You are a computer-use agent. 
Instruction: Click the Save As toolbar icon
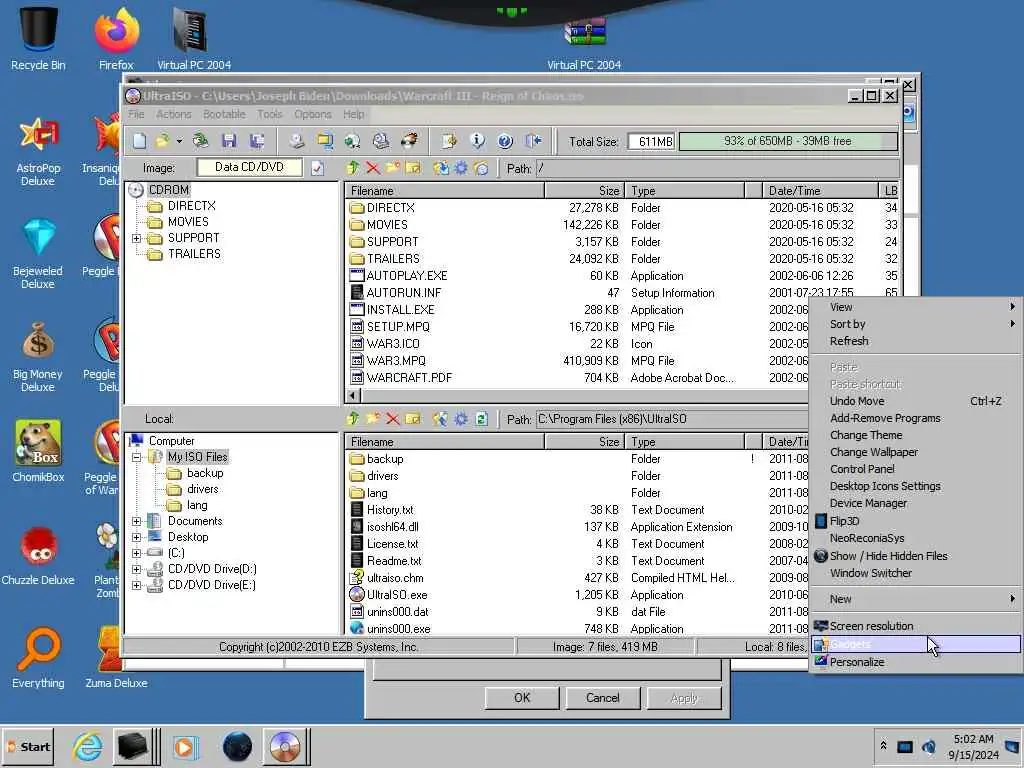click(x=257, y=141)
